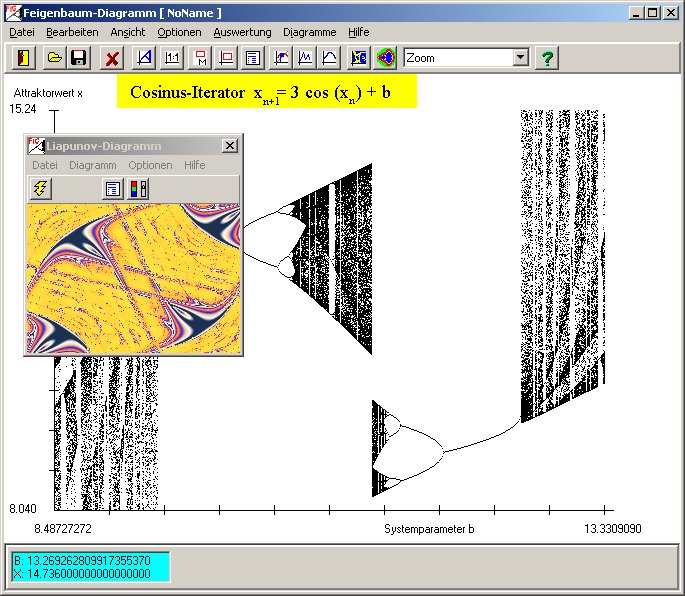Click the Feigenbaum-Diagramm title bar app icon
The width and height of the screenshot is (685, 596).
(13, 13)
